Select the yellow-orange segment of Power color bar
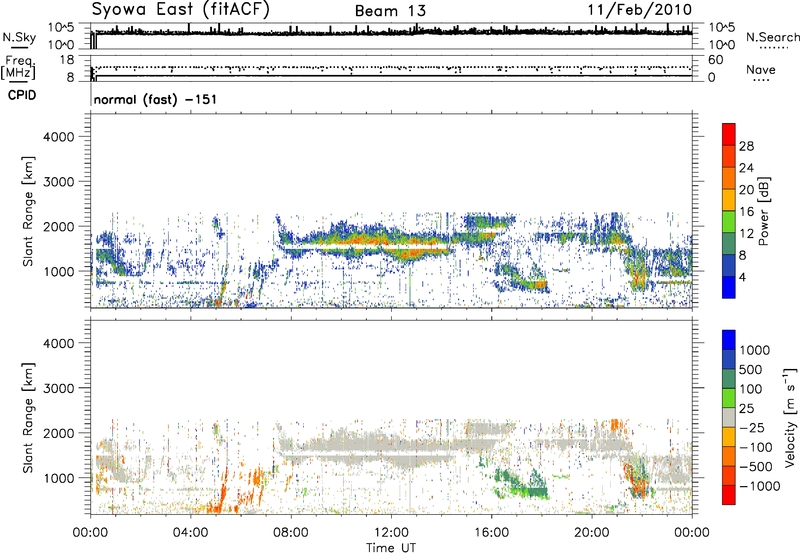 (729, 199)
